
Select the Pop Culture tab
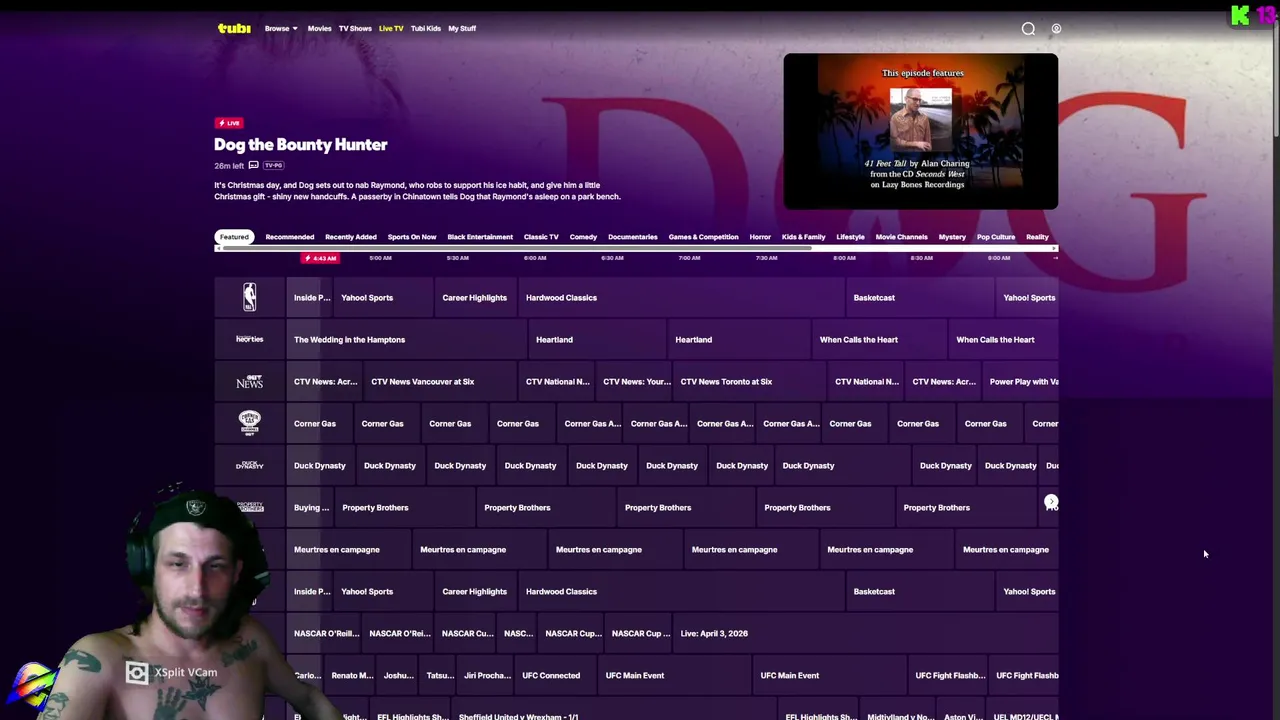click(996, 237)
